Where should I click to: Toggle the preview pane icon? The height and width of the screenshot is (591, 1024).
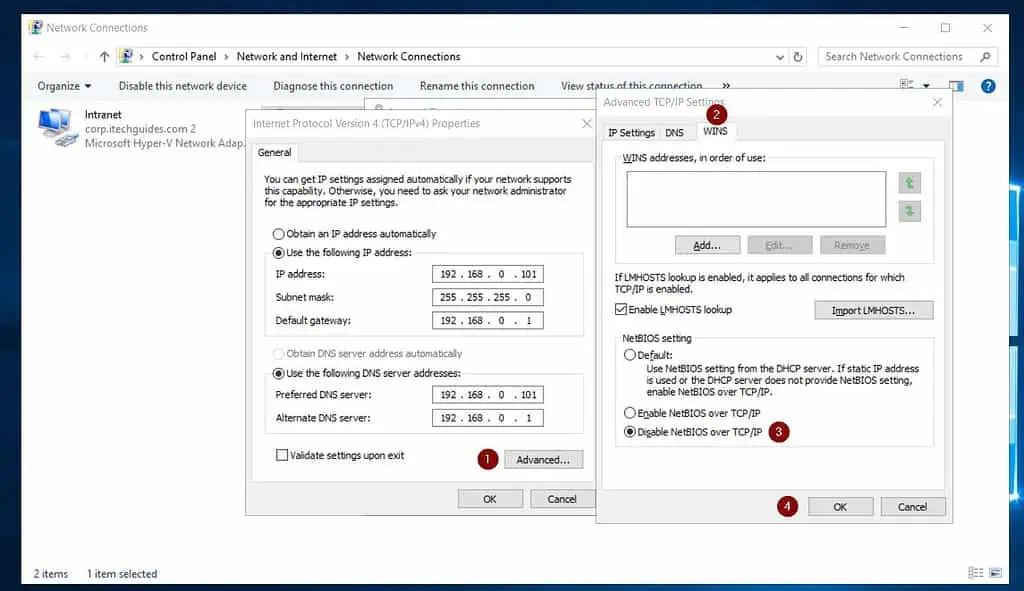(x=956, y=86)
